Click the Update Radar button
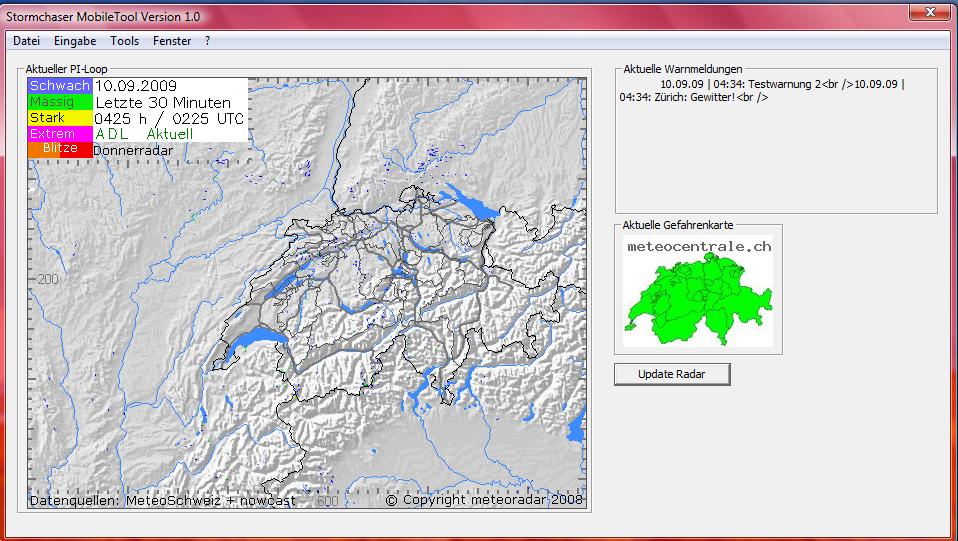This screenshot has height=541, width=958. click(x=672, y=374)
